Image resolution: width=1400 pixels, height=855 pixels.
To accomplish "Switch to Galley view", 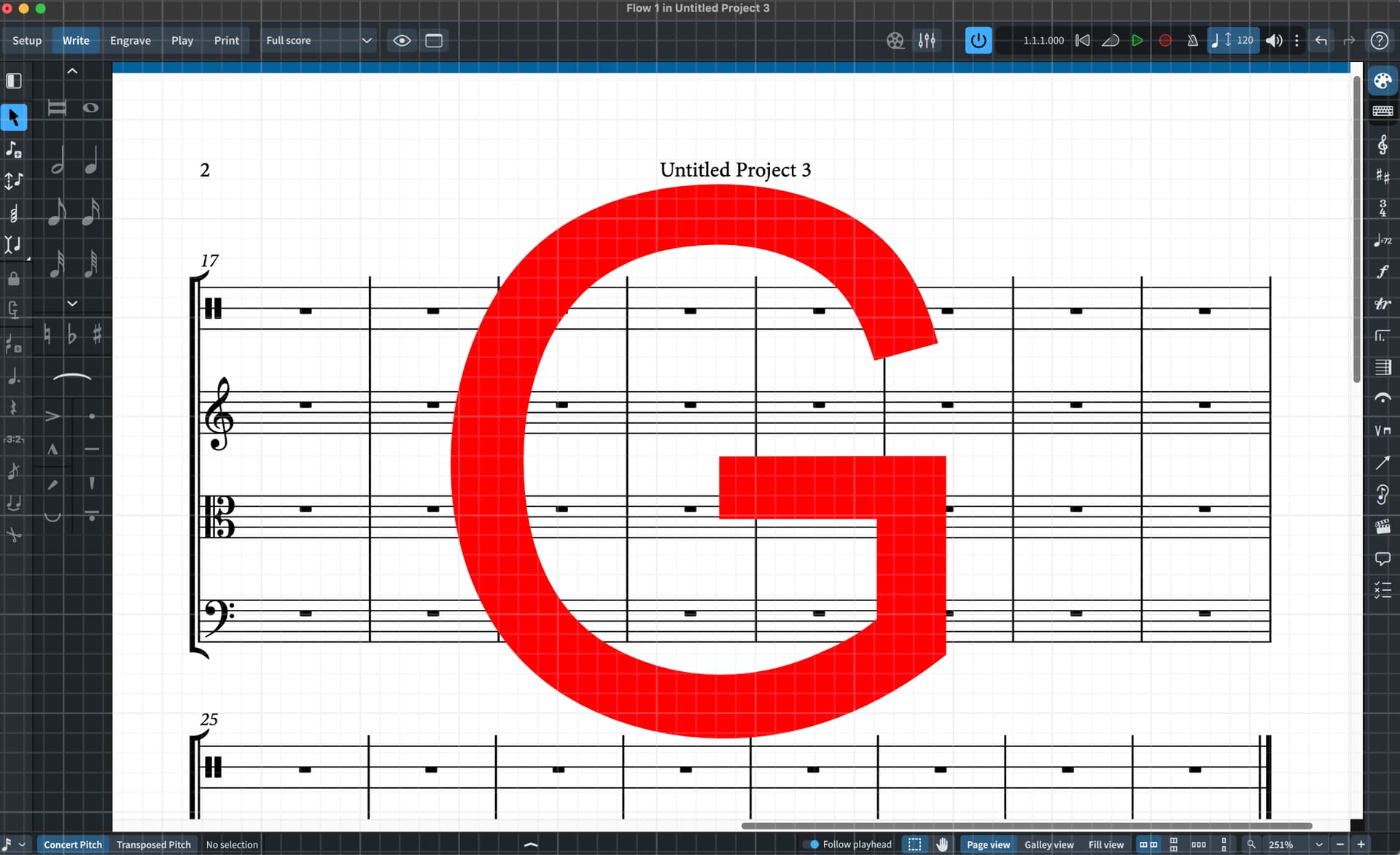I will point(1049,844).
